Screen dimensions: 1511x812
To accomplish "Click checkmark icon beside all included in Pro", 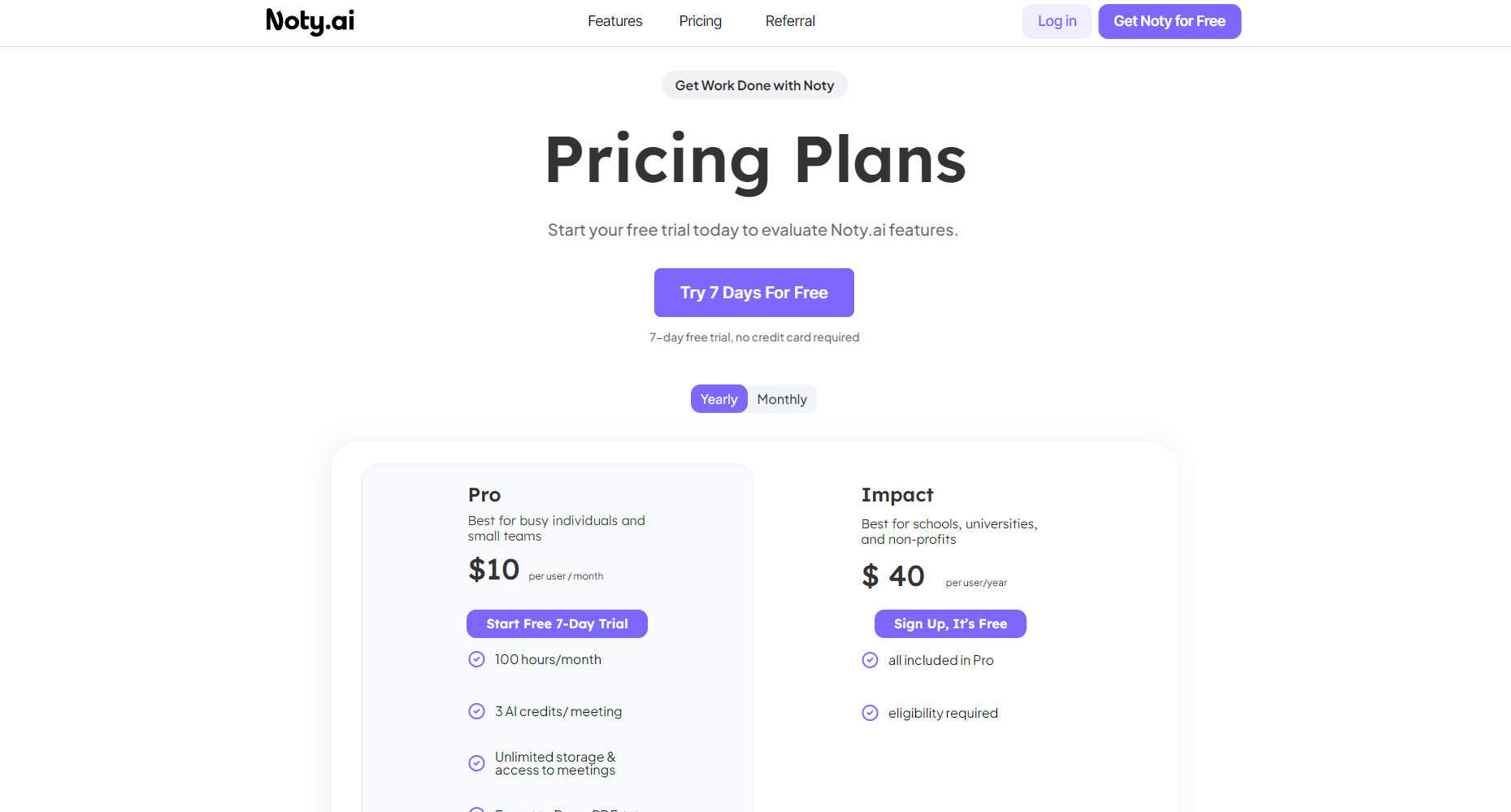I will coord(870,660).
